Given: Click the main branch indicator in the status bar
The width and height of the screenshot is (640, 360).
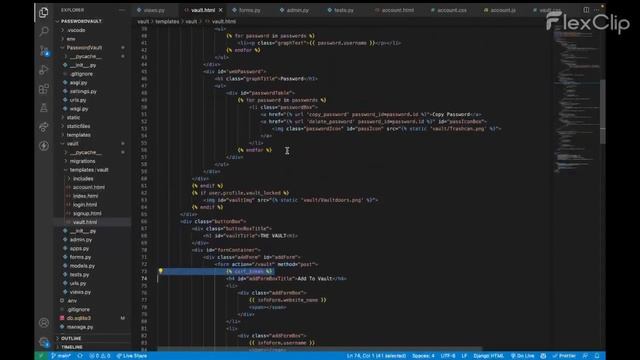Looking at the screenshot, I should 61,356.
